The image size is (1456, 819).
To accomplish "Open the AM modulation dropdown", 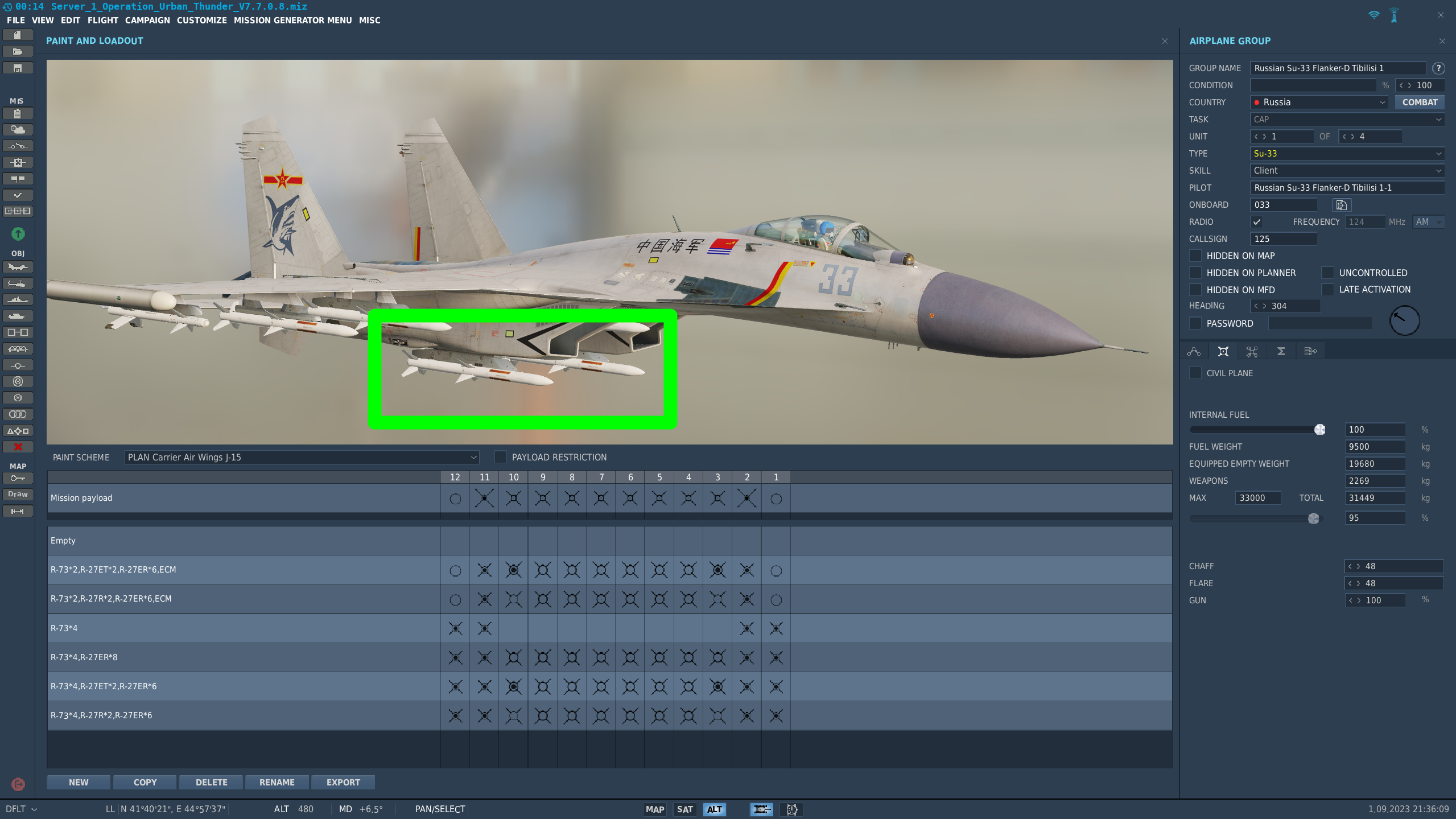I will (x=1428, y=222).
